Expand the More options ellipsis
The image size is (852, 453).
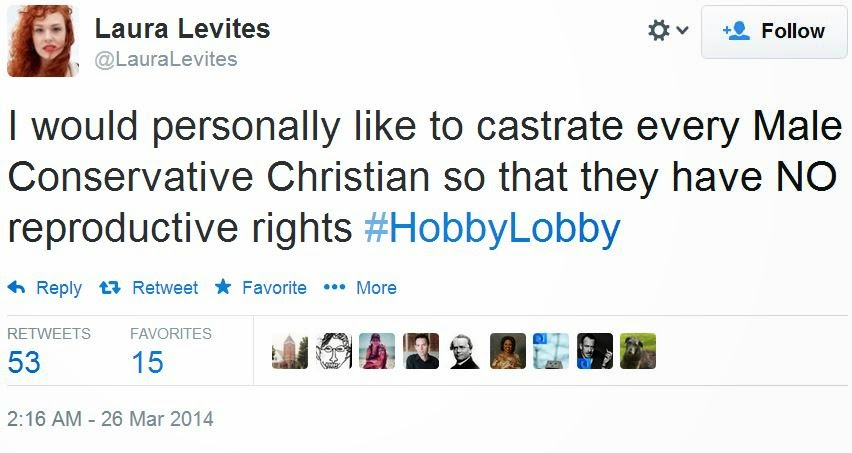coord(335,288)
